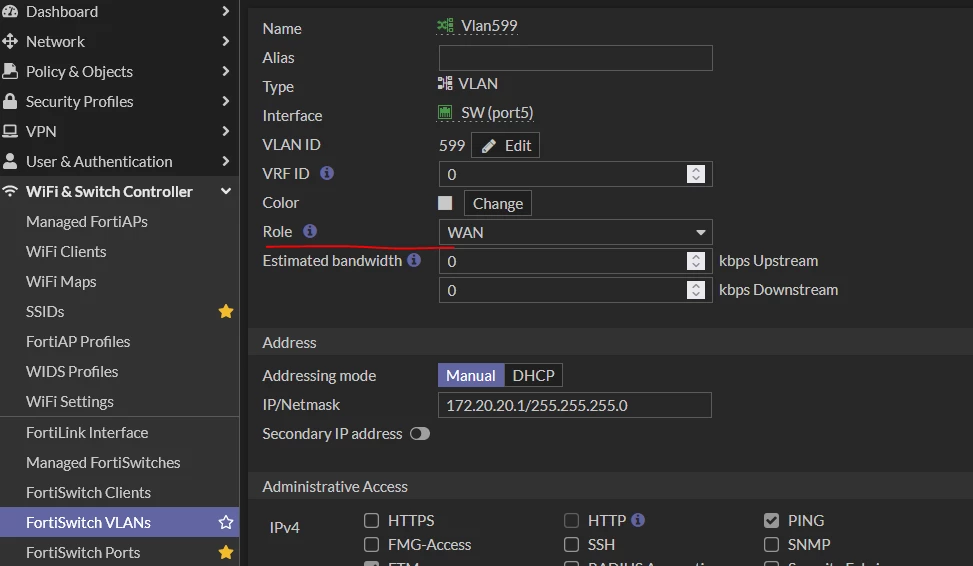Click Edit button next to VLAN ID
This screenshot has width=973, height=566.
(505, 145)
